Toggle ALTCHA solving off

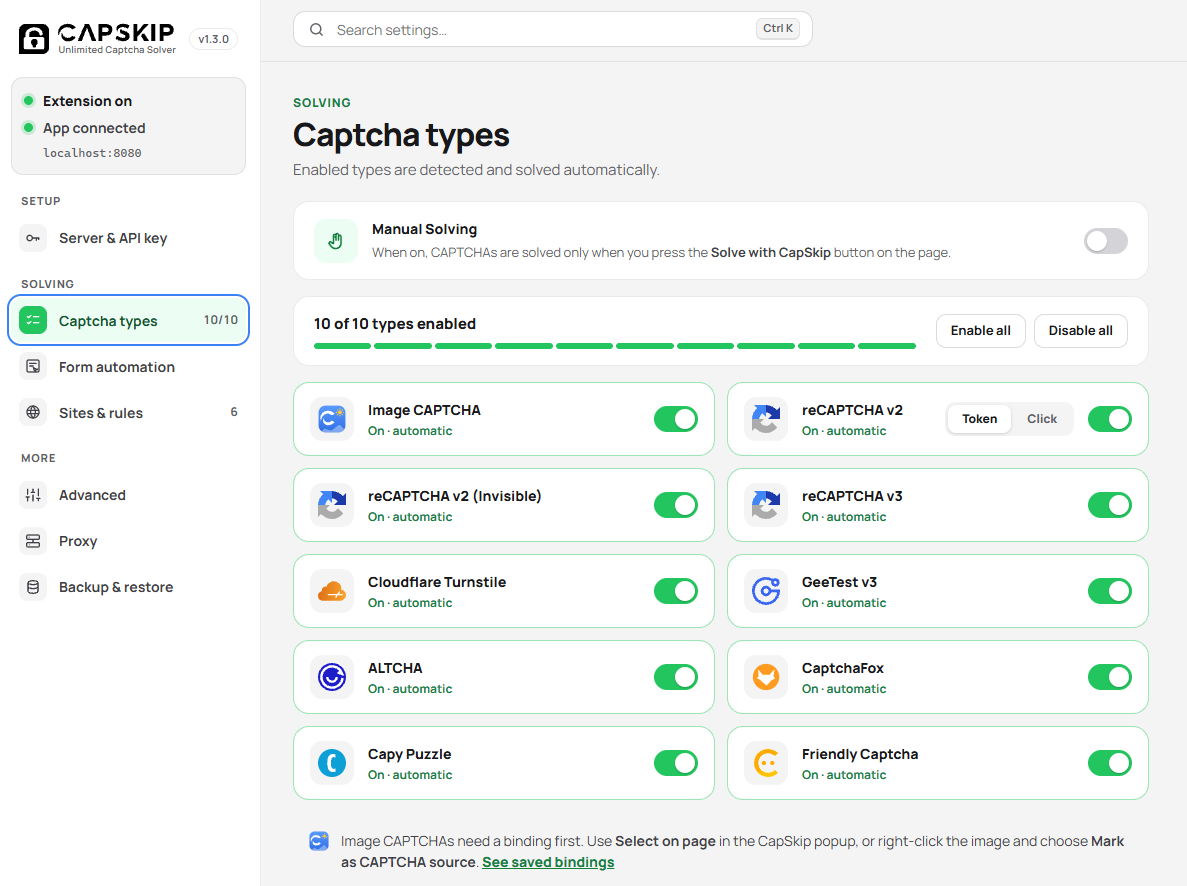[x=676, y=677]
